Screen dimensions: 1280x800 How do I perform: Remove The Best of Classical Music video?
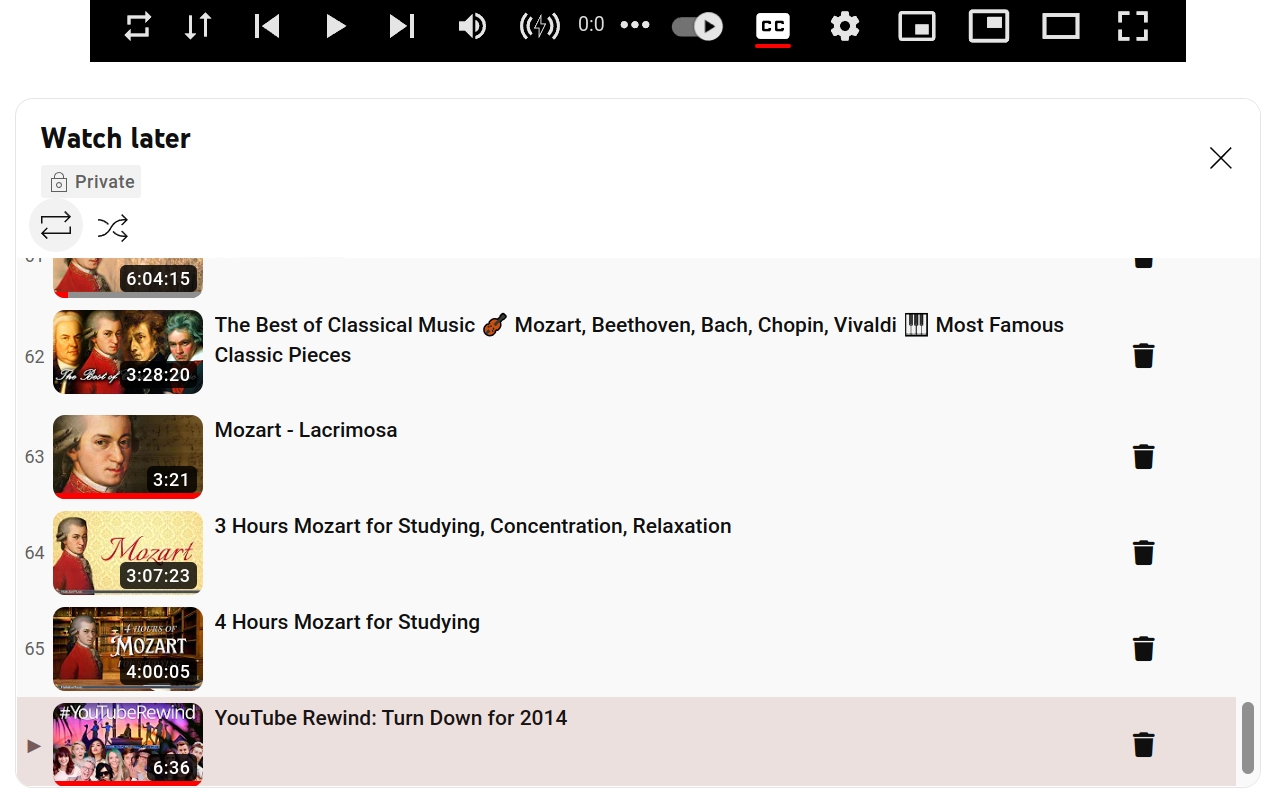pos(1144,355)
